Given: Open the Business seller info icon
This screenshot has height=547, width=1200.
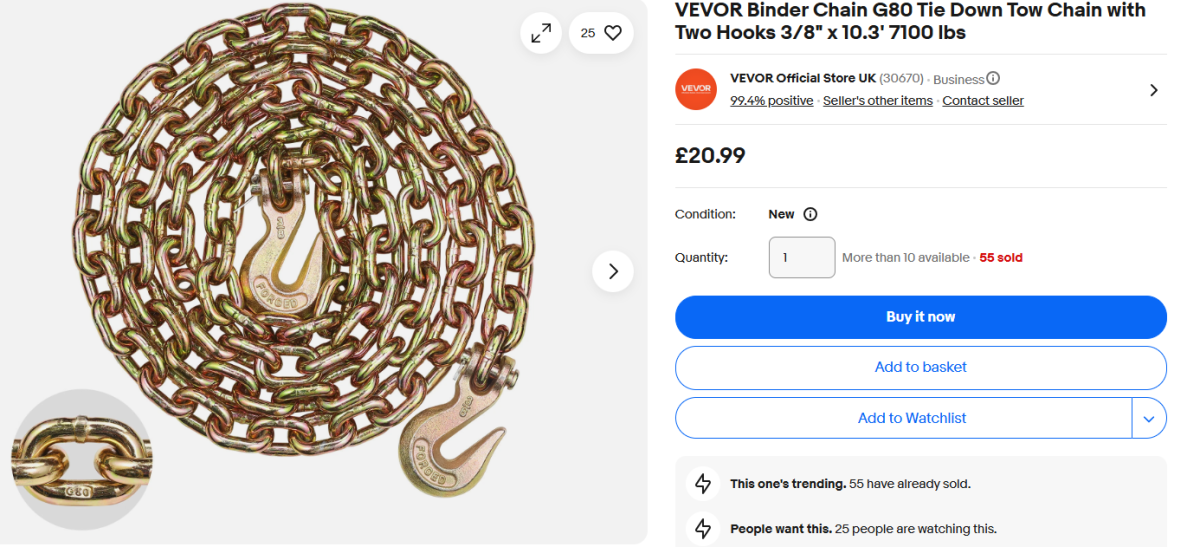Looking at the screenshot, I should click(993, 78).
